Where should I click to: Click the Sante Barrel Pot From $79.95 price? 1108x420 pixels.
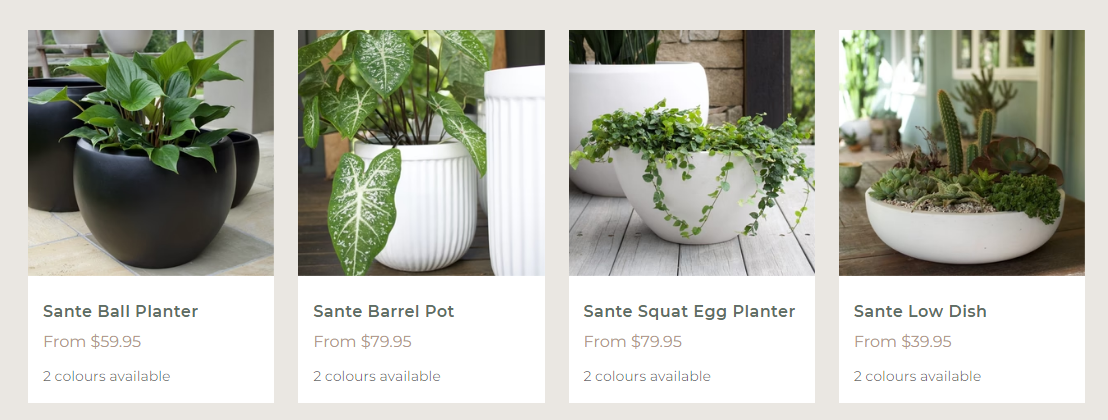coord(363,342)
